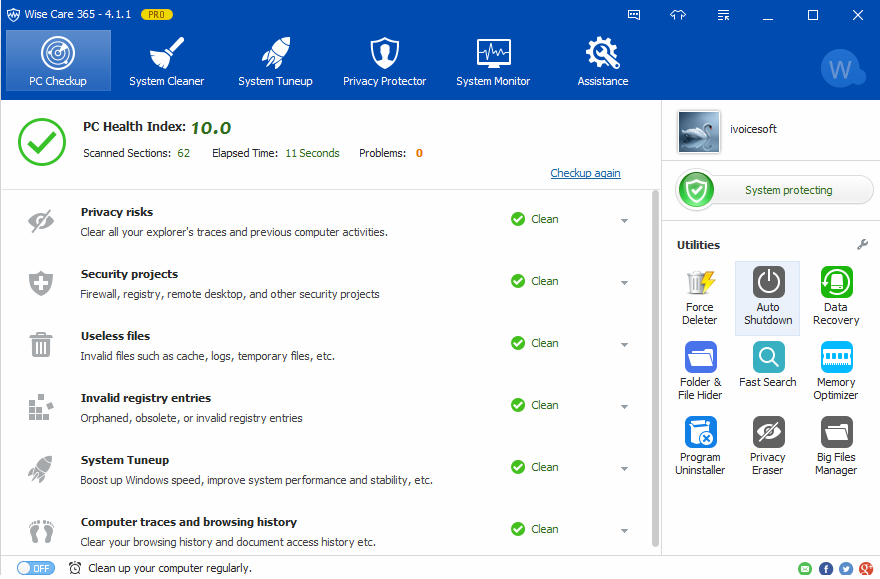Open the main menu list icon

[723, 15]
